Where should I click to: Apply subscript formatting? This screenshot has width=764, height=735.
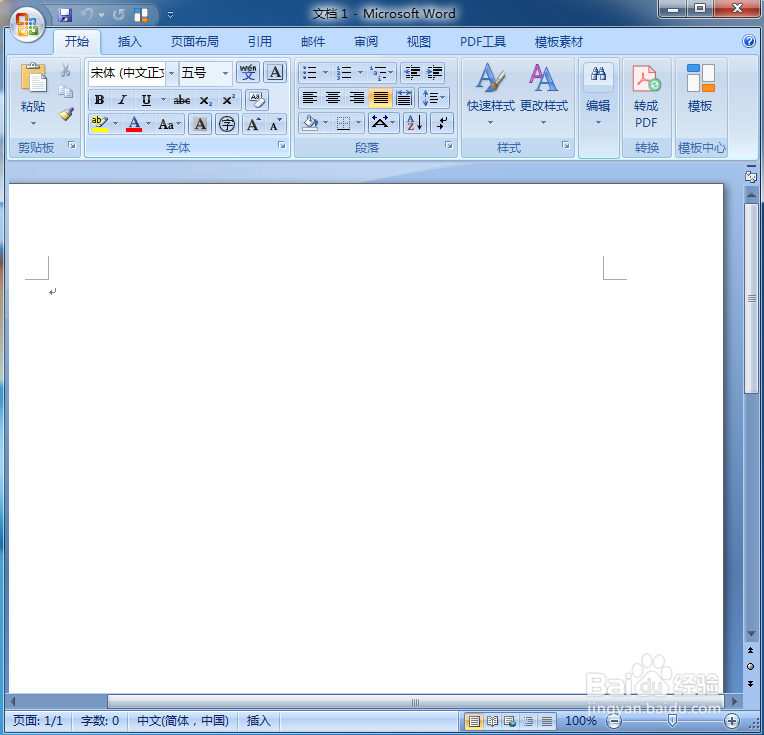coord(206,100)
